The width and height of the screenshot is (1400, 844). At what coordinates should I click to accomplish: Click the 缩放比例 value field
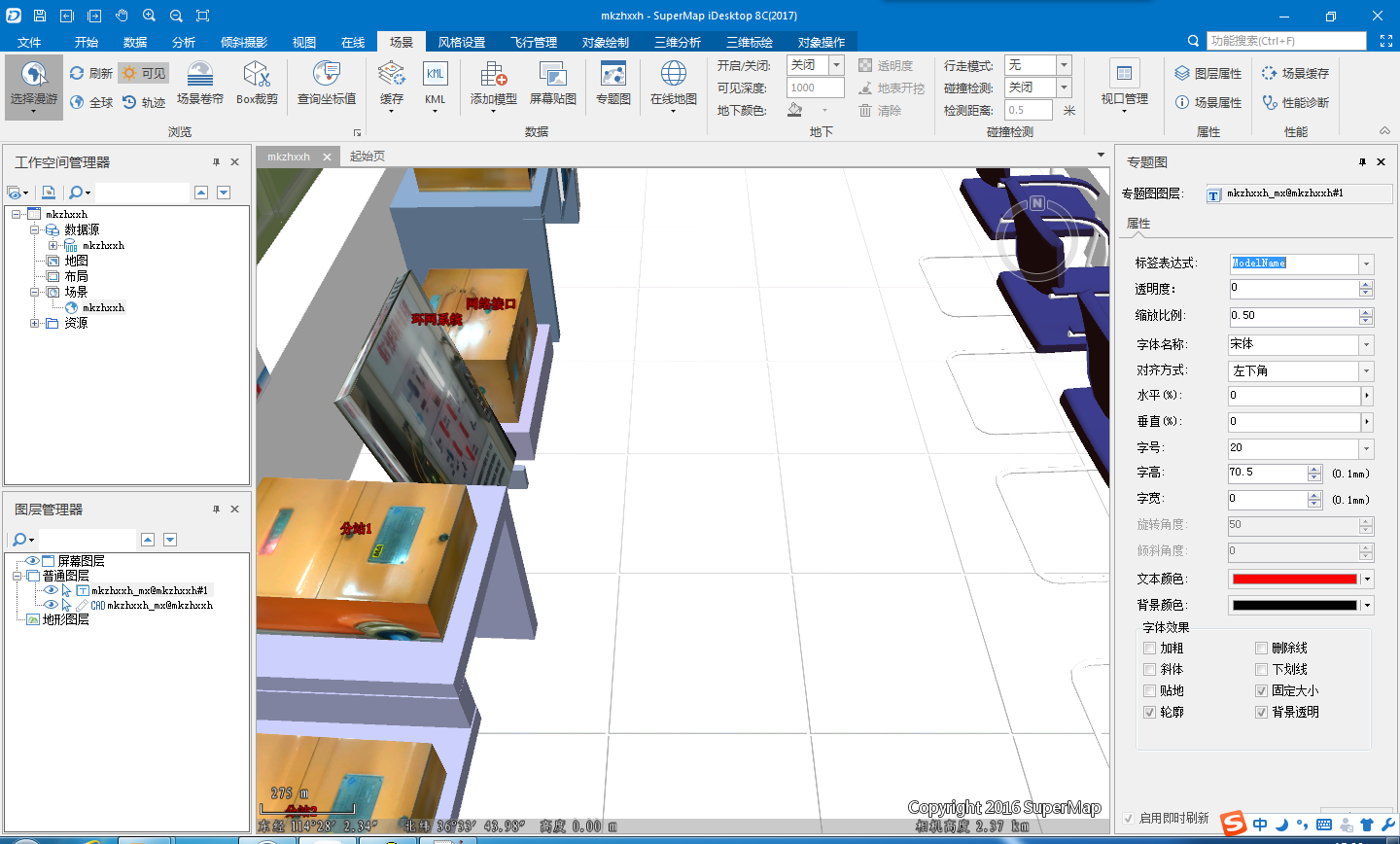(1293, 316)
